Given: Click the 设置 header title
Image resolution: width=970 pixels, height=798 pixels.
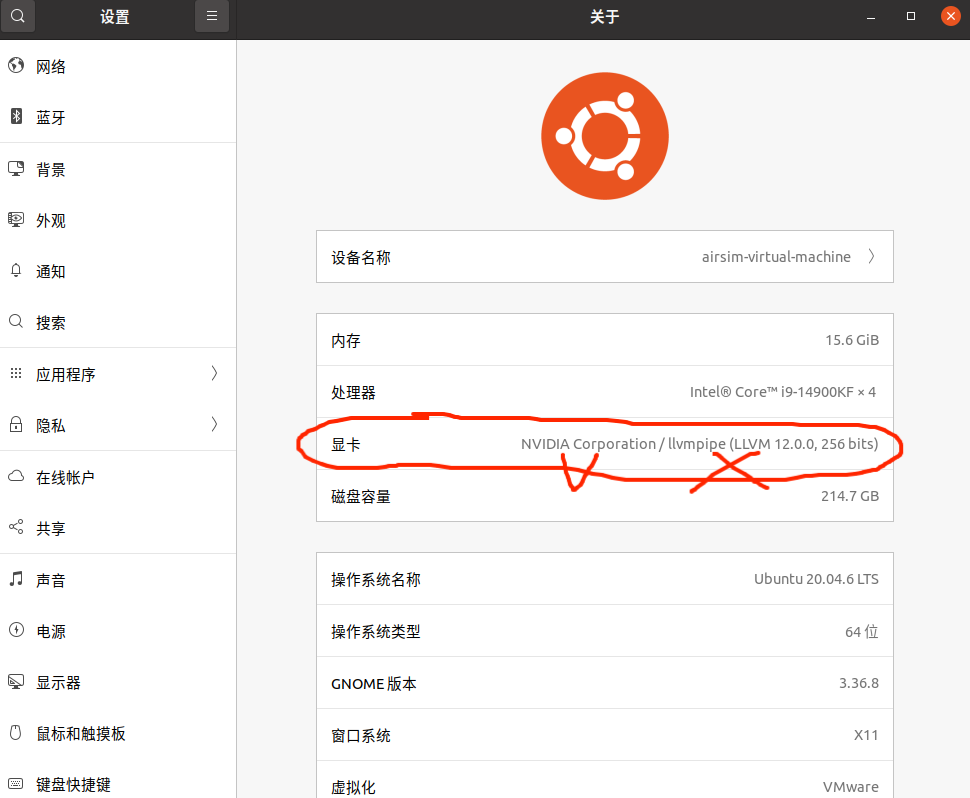Looking at the screenshot, I should (115, 17).
